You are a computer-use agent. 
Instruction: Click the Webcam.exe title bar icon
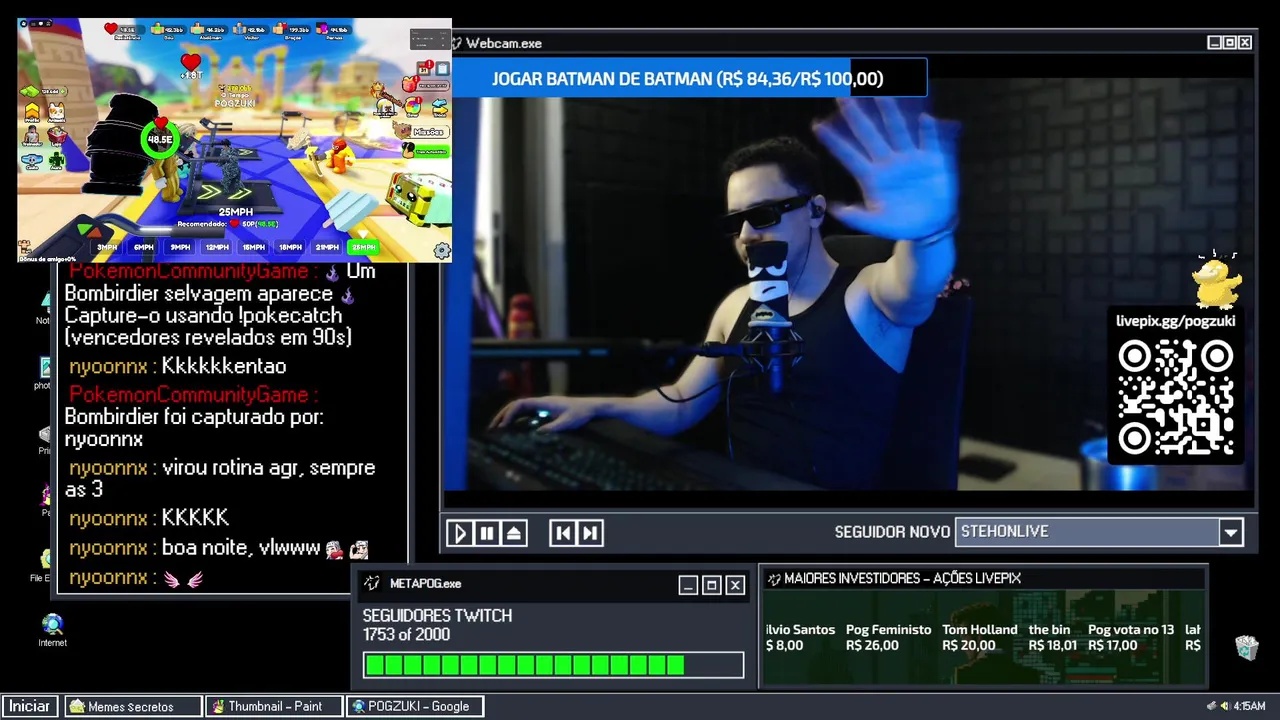(456, 43)
